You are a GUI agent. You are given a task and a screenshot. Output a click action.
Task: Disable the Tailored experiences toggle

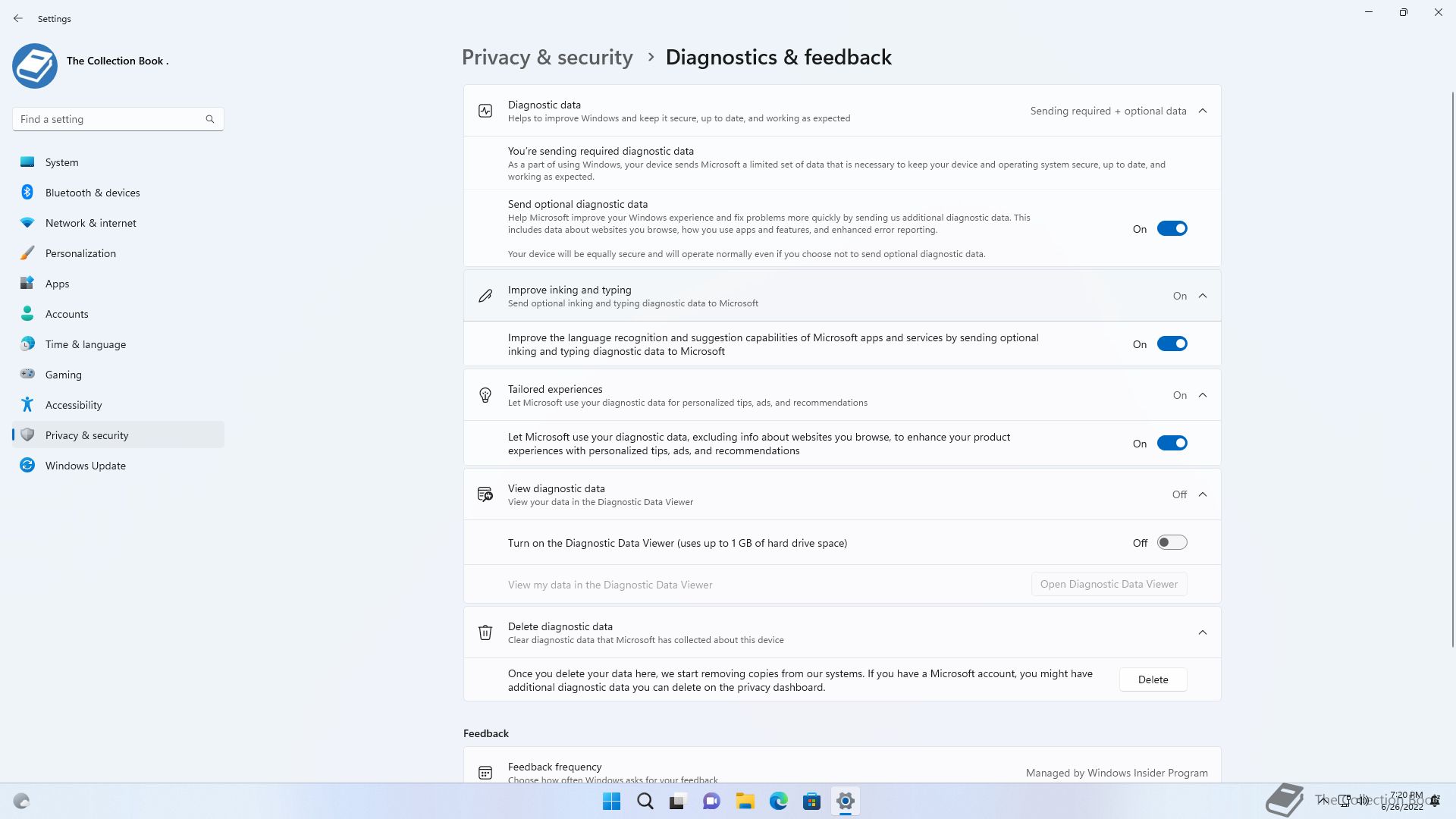(1172, 444)
